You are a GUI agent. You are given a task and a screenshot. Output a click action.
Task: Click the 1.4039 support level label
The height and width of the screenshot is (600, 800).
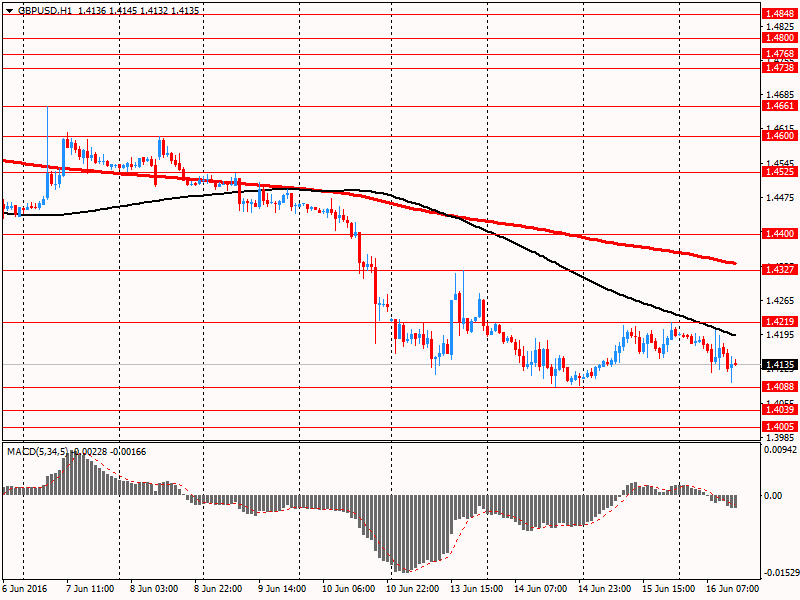pos(780,410)
